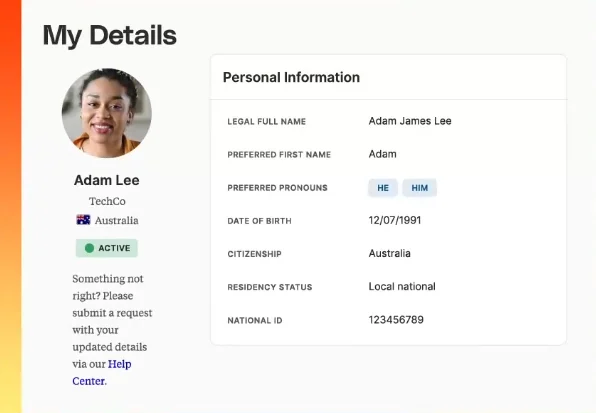596x413 pixels.
Task: Select the value Adam James Lee
Action: click(410, 121)
